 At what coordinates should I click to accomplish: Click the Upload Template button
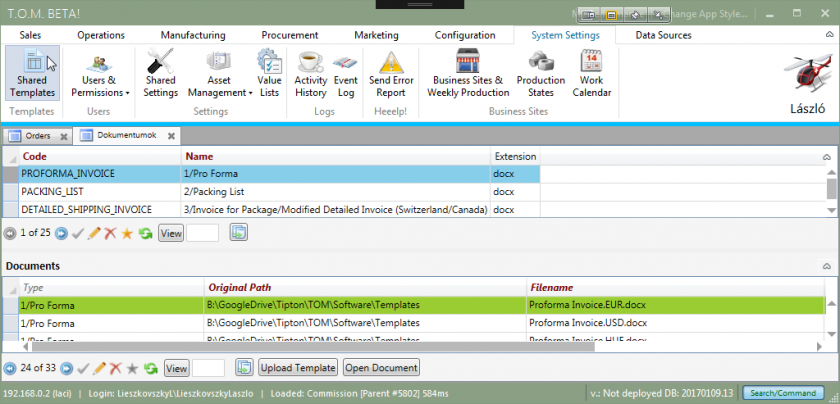coord(297,368)
